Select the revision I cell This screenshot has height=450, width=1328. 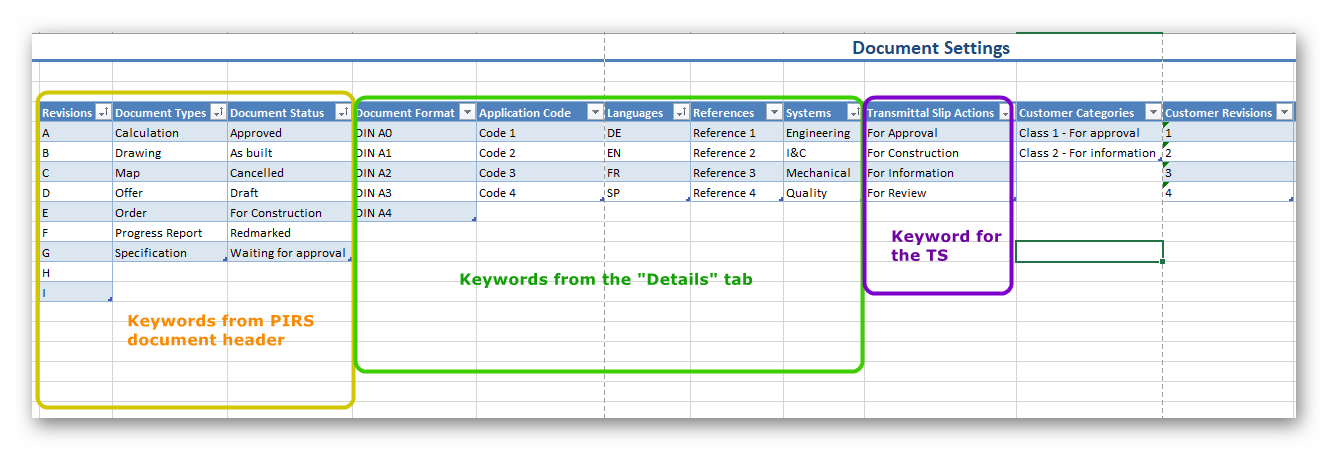(76, 293)
